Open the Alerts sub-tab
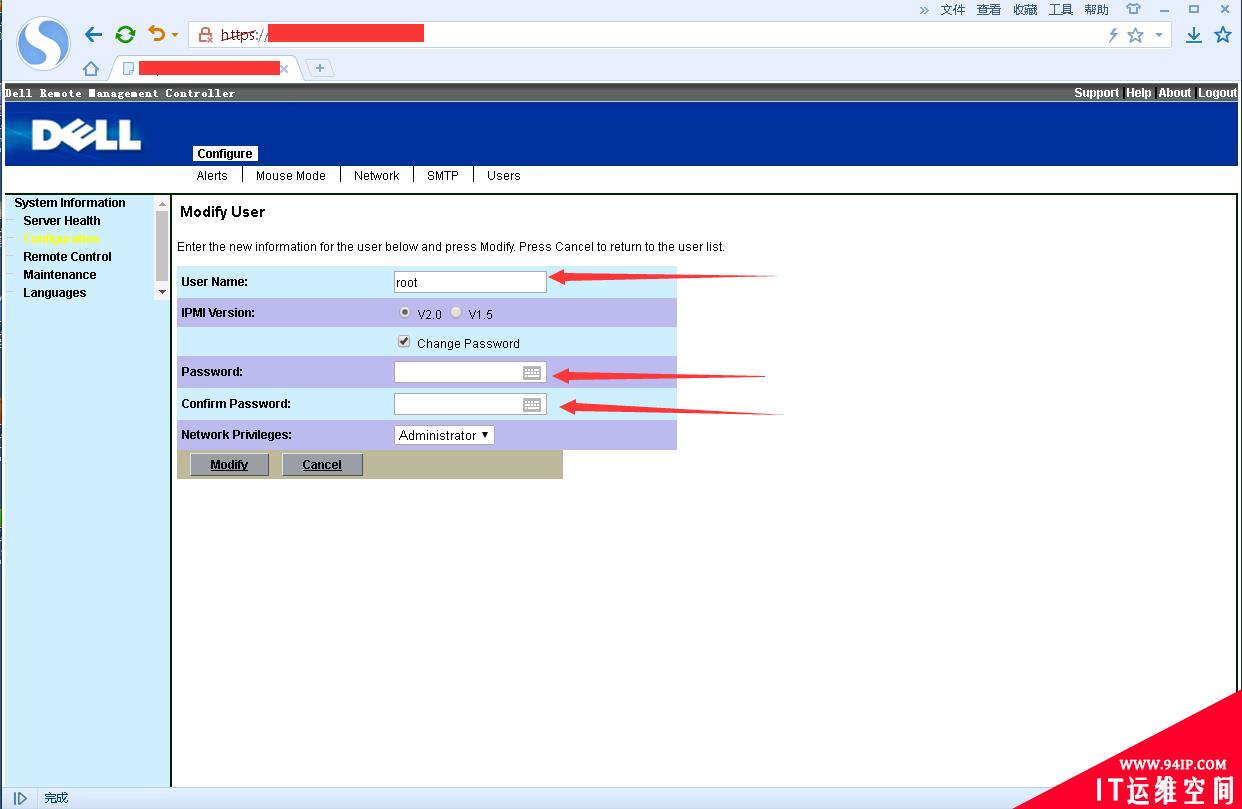 212,176
